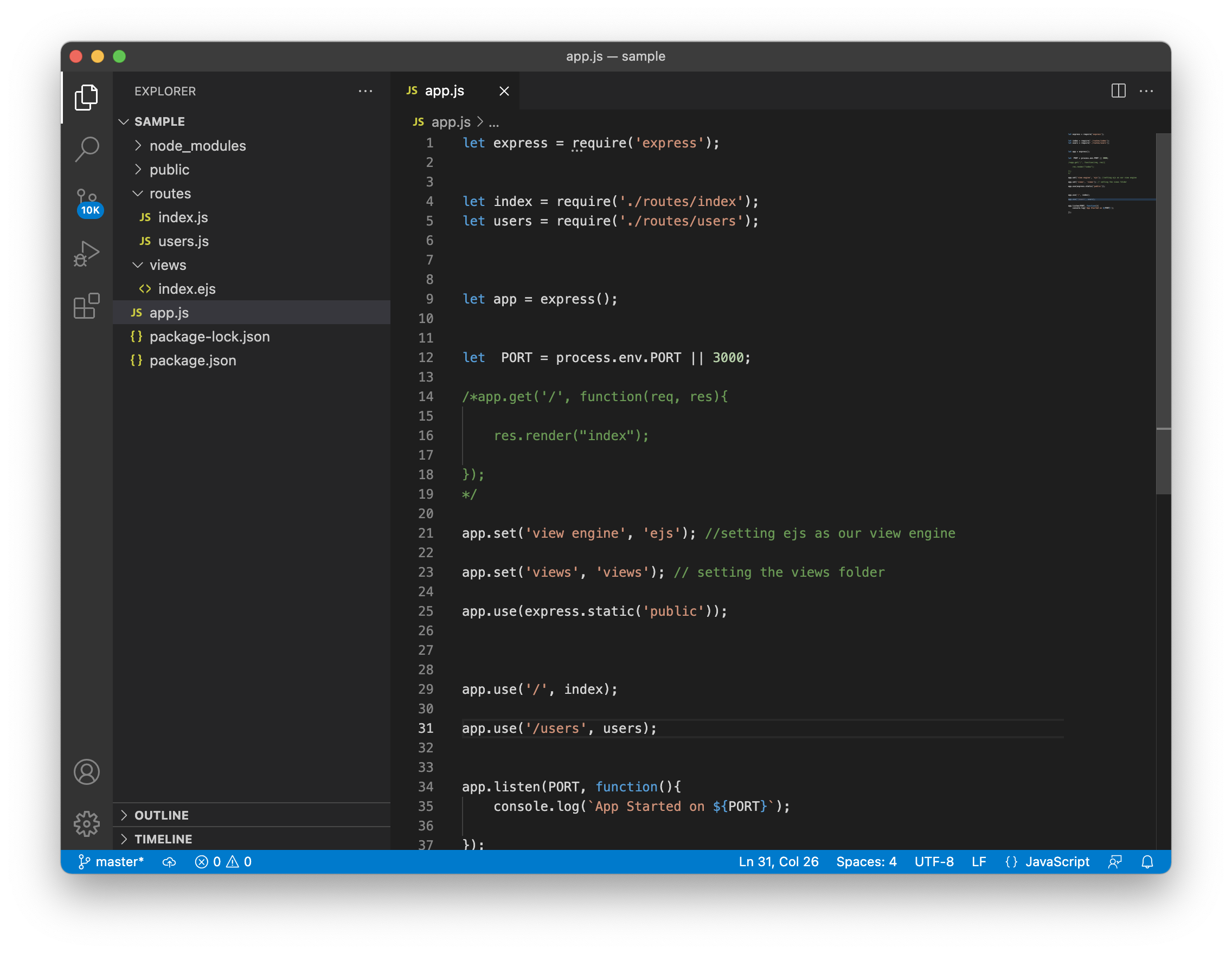Expand the node_modules folder
The width and height of the screenshot is (1232, 954).
coord(197,146)
